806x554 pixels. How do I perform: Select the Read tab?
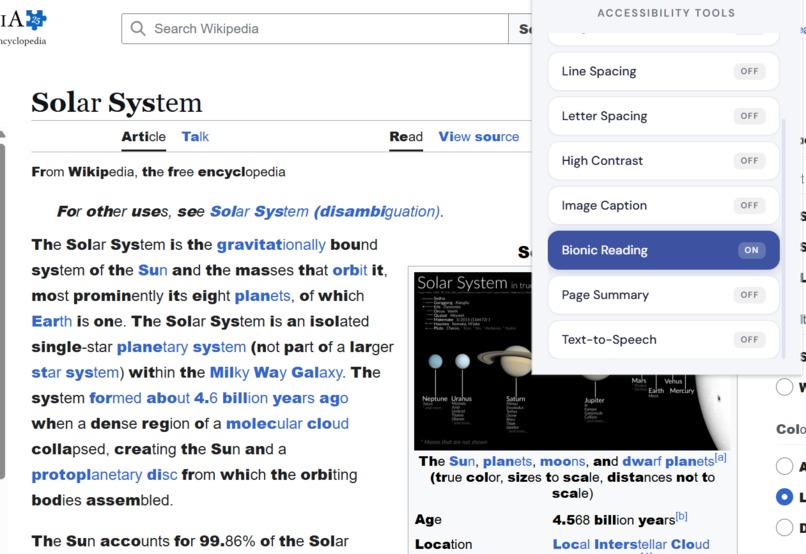click(x=406, y=137)
